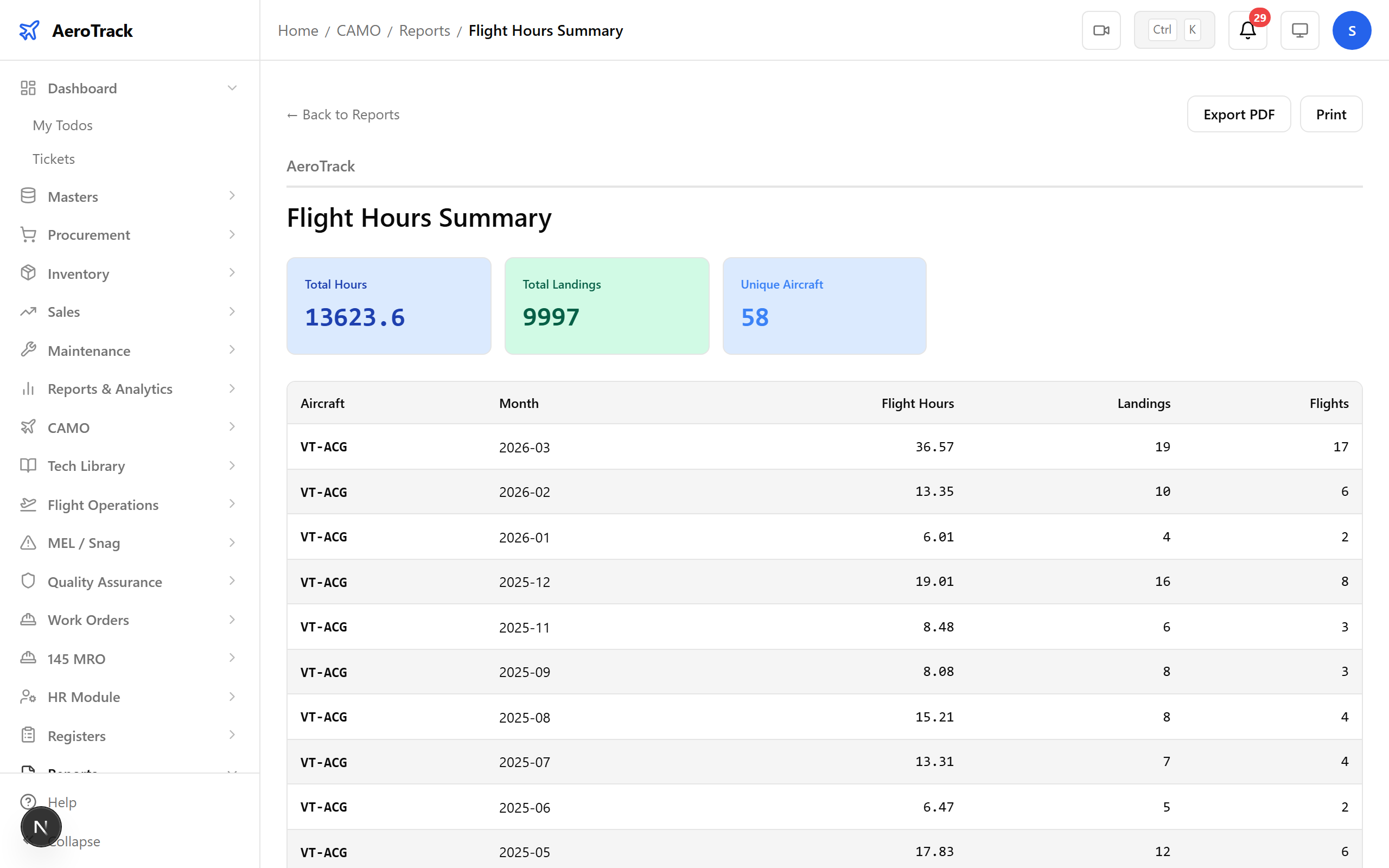Open Reports & Analytics chart icon
Viewport: 1389px width, 868px height.
[x=28, y=388]
